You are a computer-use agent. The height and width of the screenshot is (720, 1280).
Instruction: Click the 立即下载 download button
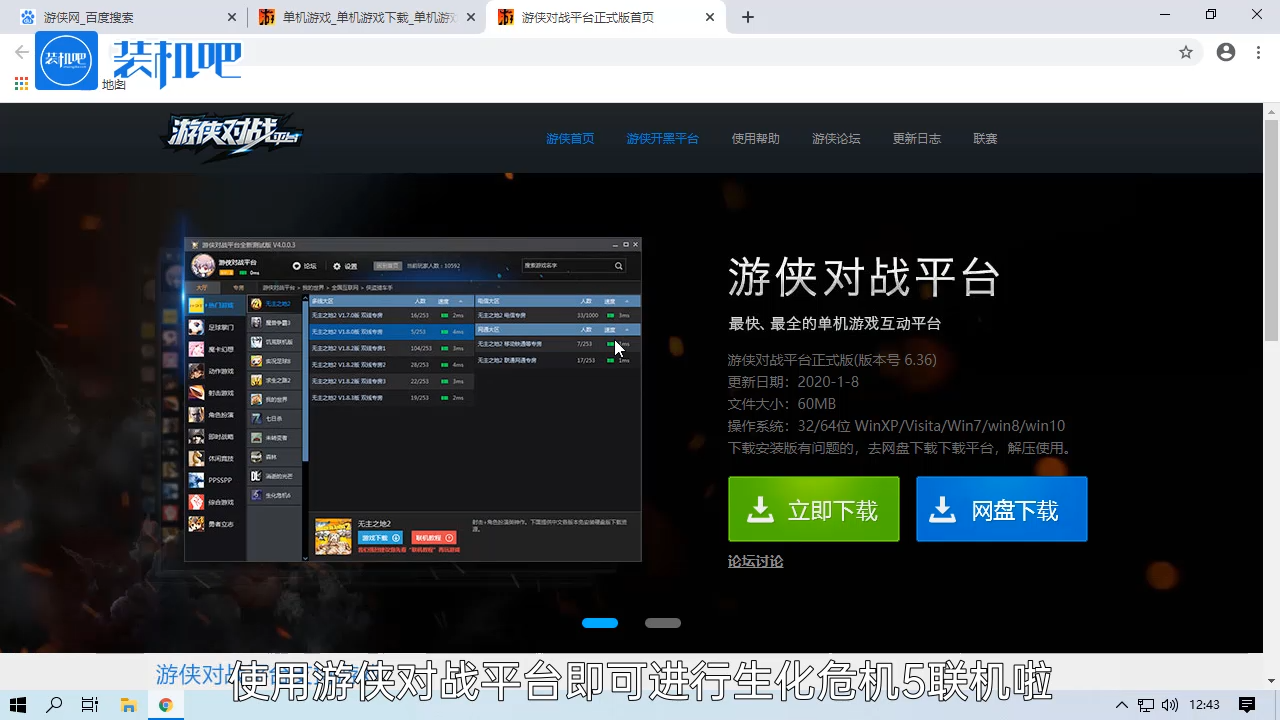(813, 509)
